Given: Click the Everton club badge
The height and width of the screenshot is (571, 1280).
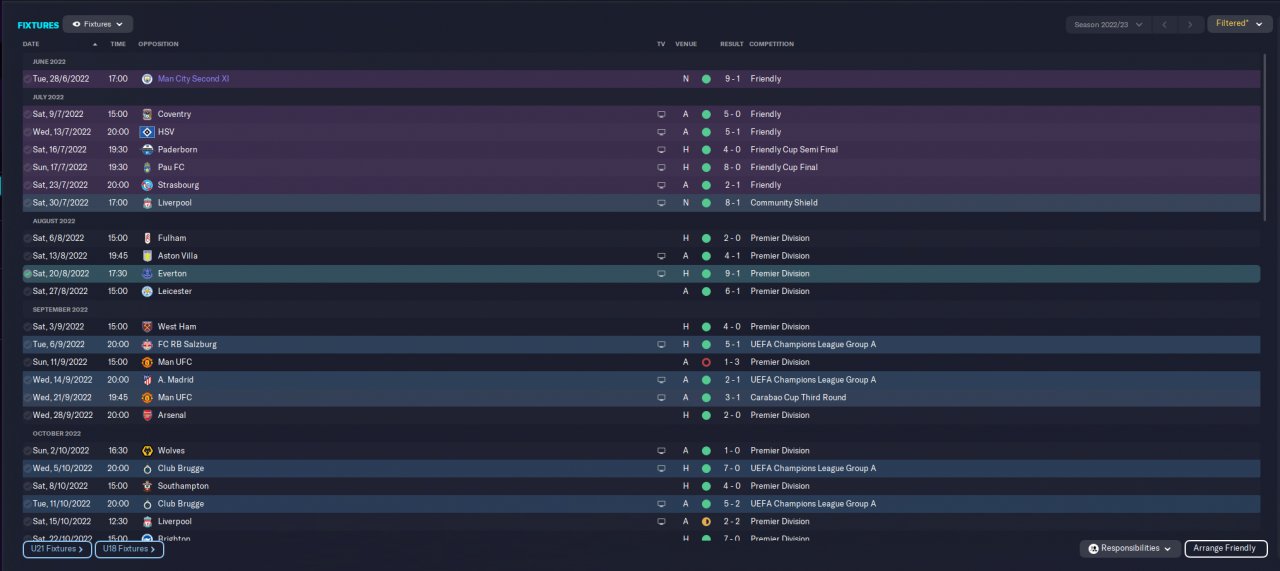Looking at the screenshot, I should 147,273.
